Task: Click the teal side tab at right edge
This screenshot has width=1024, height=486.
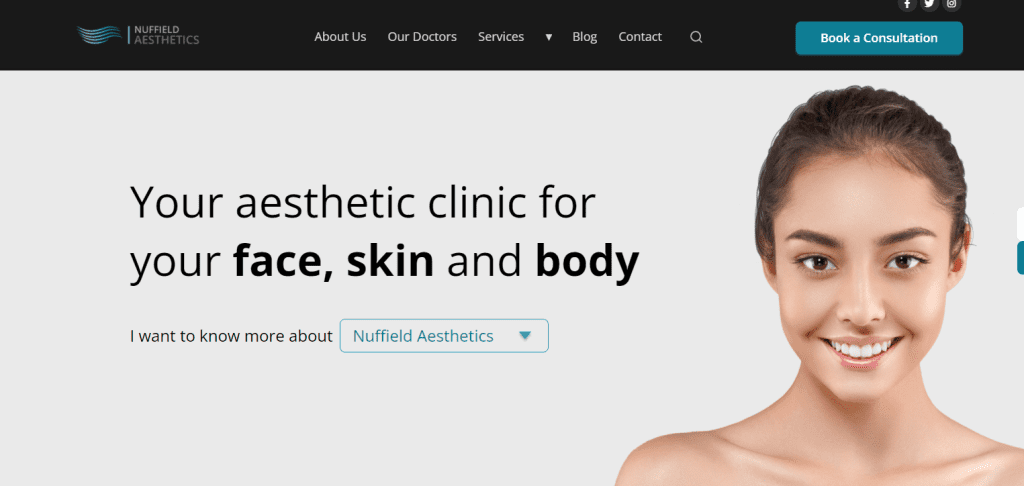Action: click(x=1020, y=257)
